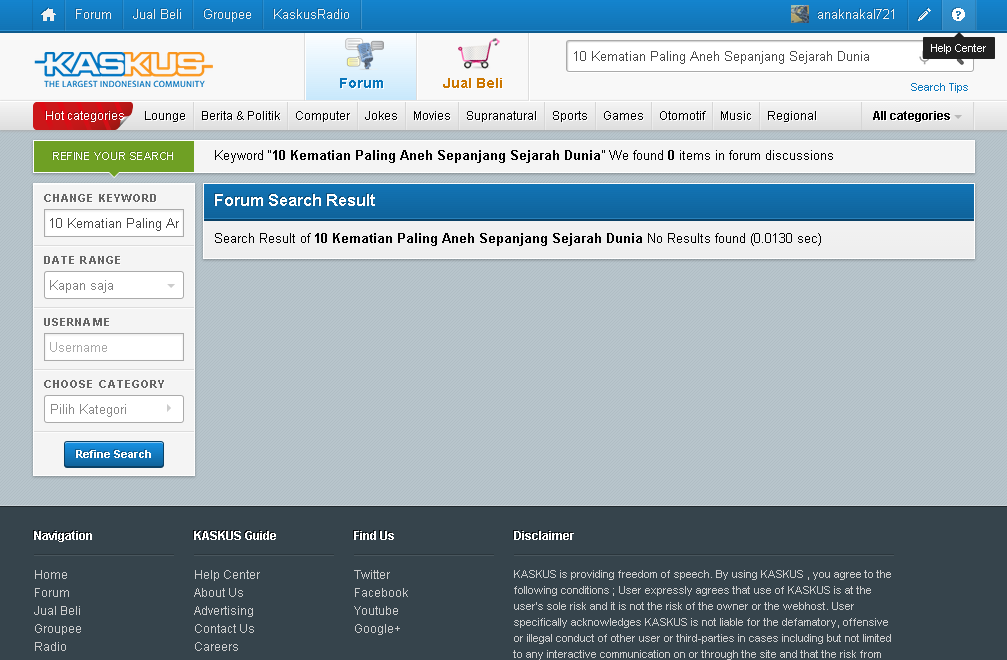This screenshot has height=660, width=1007.
Task: Open the Twitter link in Find Us
Action: (x=372, y=575)
